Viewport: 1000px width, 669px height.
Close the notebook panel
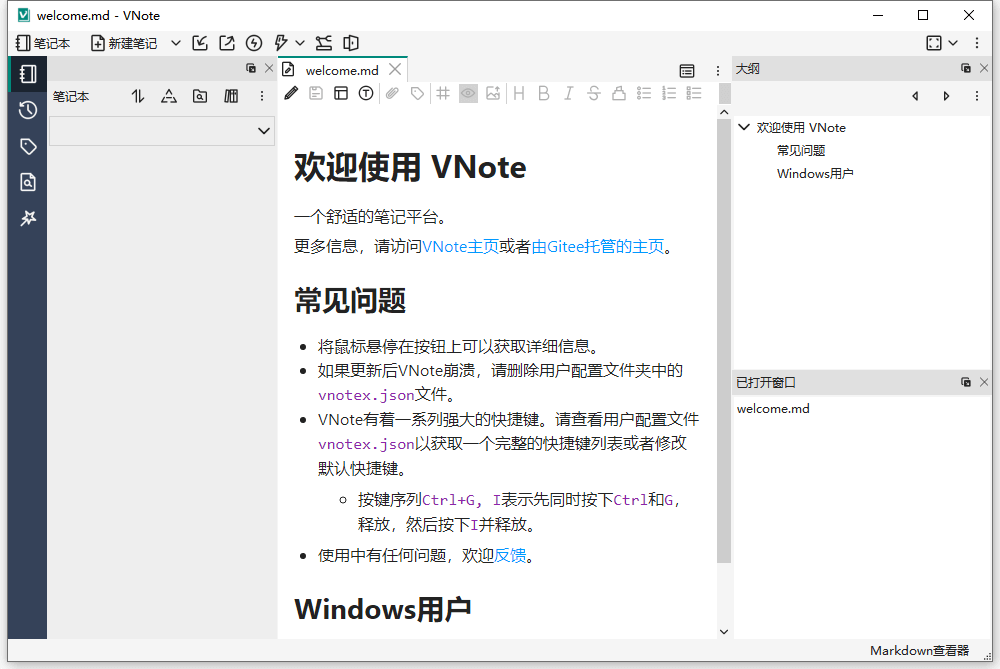pyautogui.click(x=269, y=68)
